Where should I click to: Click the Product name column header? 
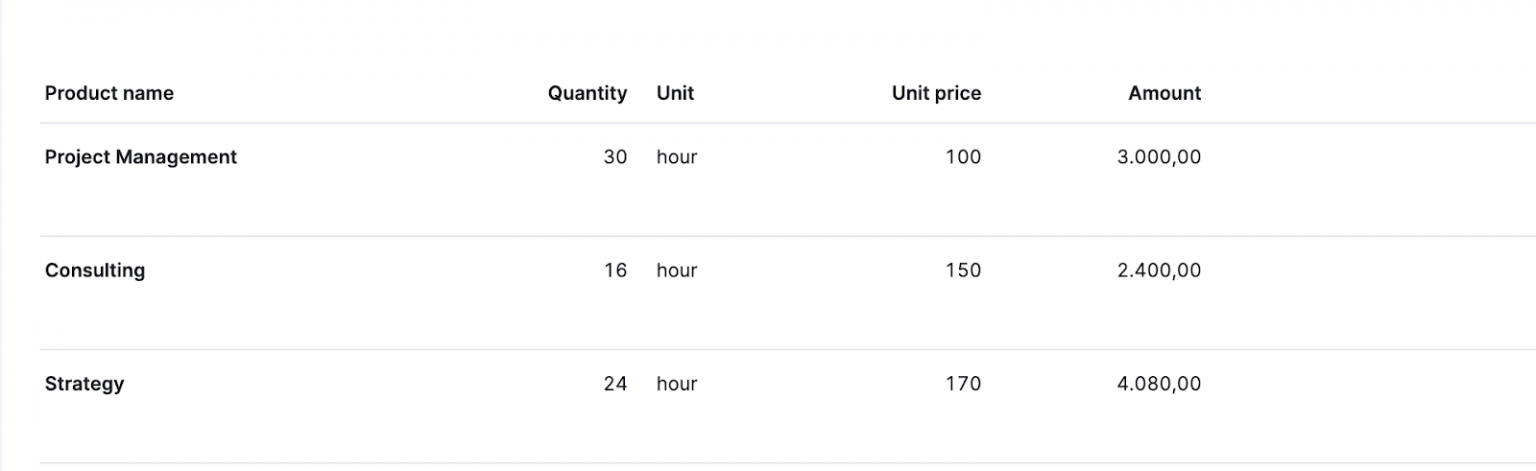(x=109, y=93)
